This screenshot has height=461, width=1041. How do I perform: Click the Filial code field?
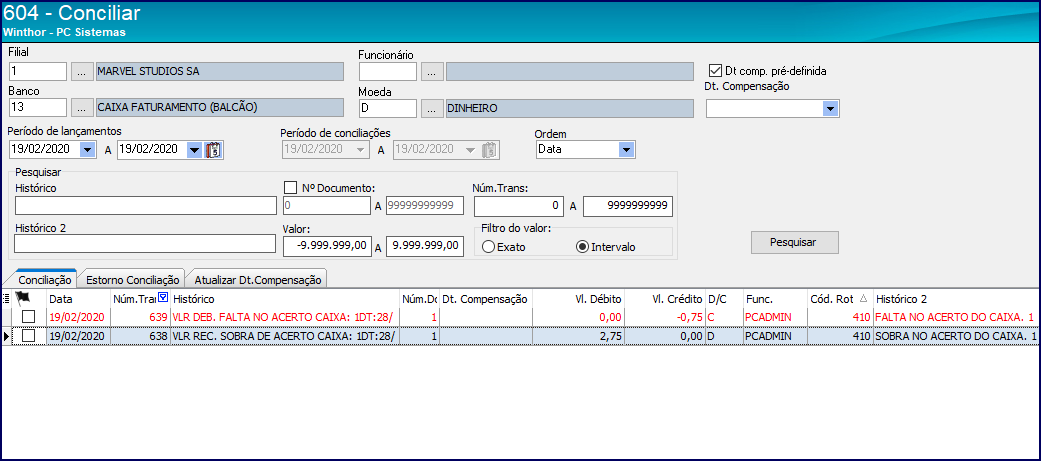(38, 72)
